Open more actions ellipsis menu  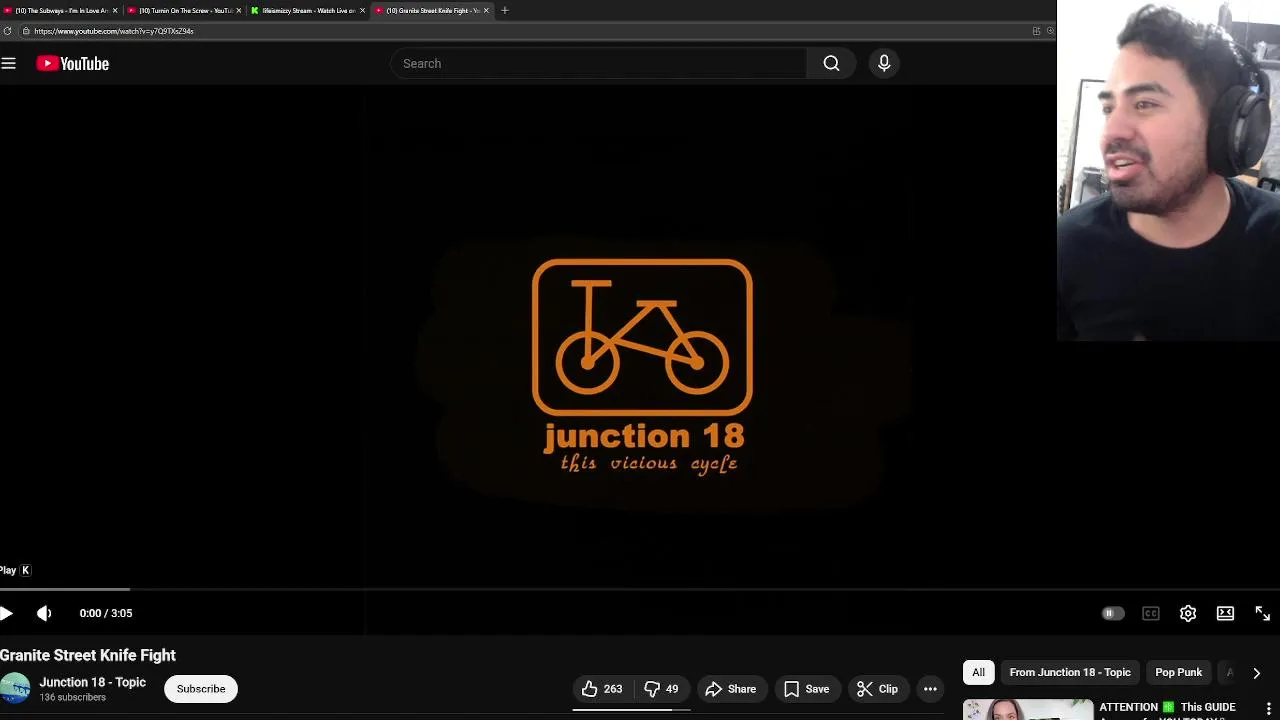coord(930,689)
